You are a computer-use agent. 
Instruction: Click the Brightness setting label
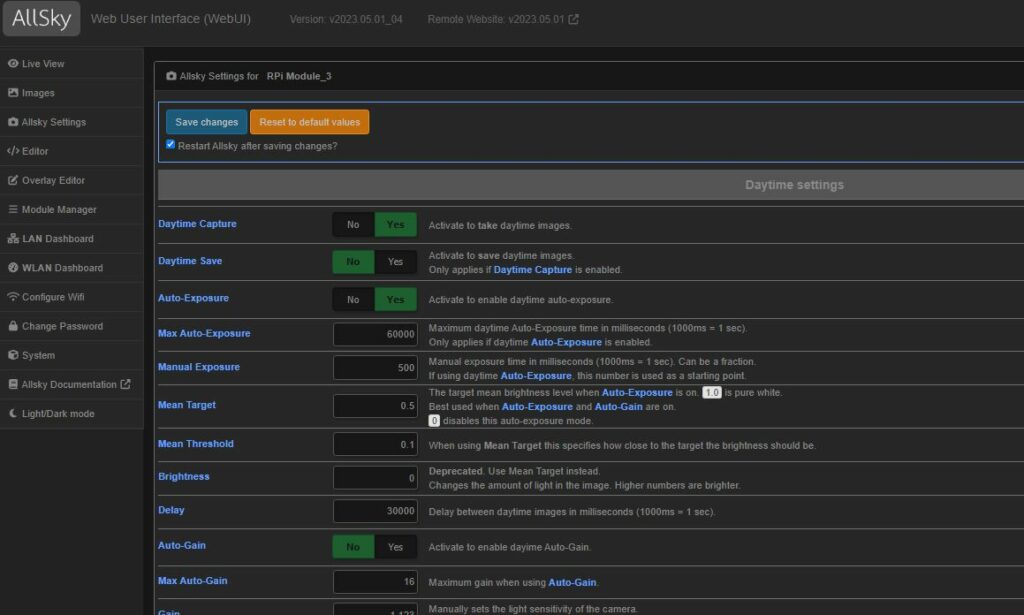[x=184, y=476]
